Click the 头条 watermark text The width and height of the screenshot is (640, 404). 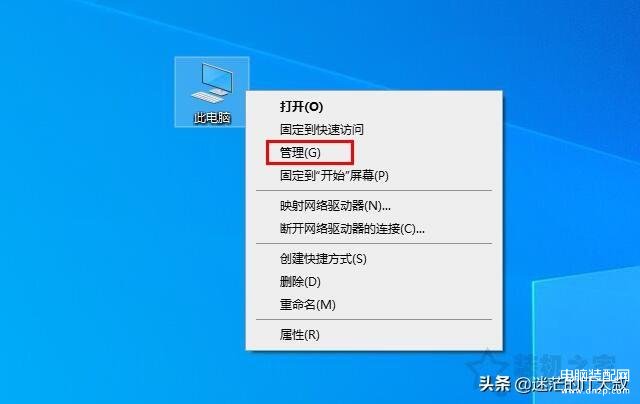(494, 384)
